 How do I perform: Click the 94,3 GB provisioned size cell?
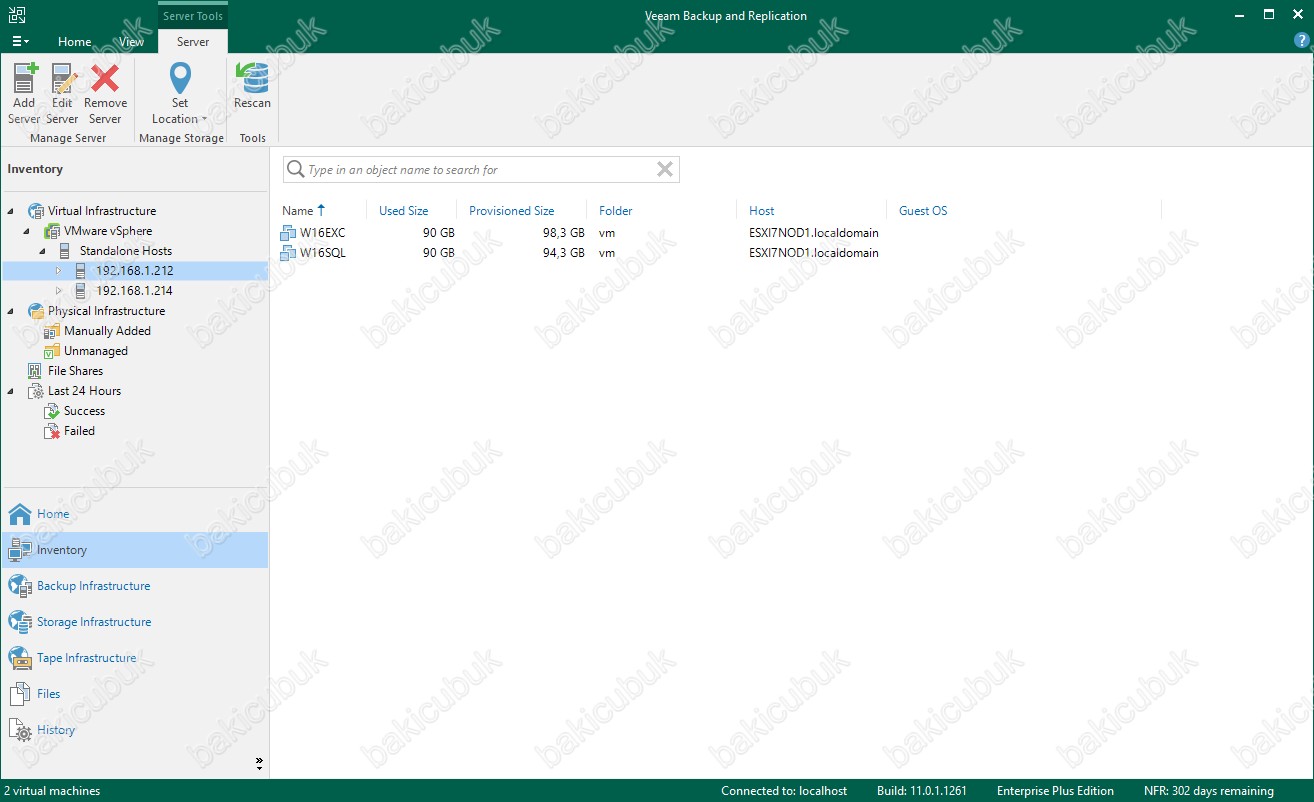pos(564,253)
